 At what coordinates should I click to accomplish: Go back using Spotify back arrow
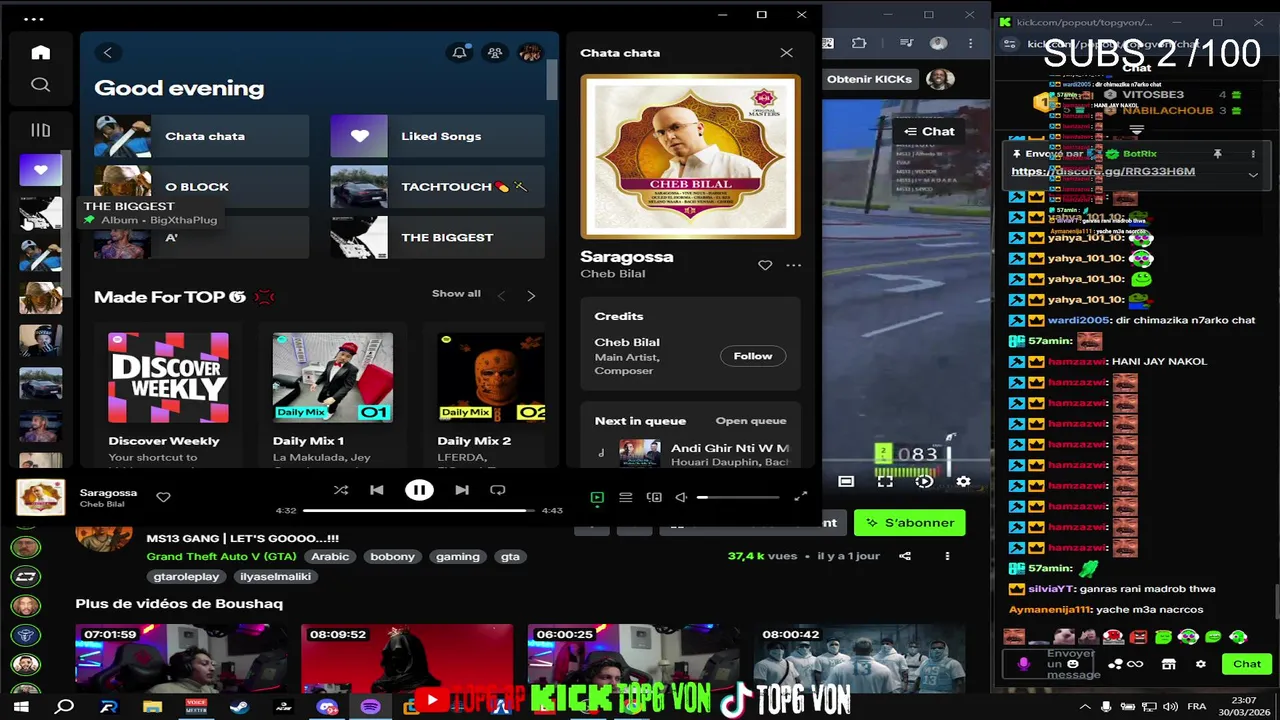(x=107, y=53)
